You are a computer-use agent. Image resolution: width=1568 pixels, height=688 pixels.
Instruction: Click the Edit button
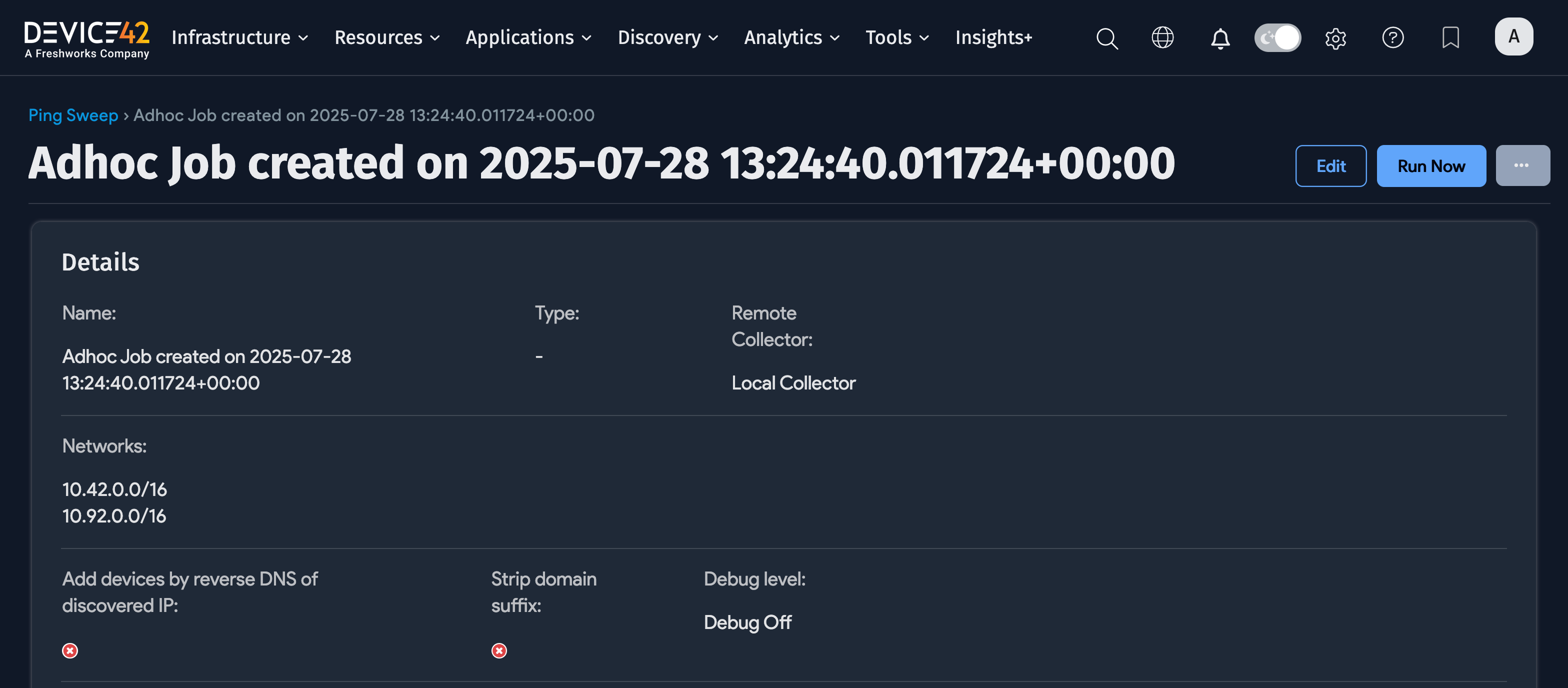1330,166
